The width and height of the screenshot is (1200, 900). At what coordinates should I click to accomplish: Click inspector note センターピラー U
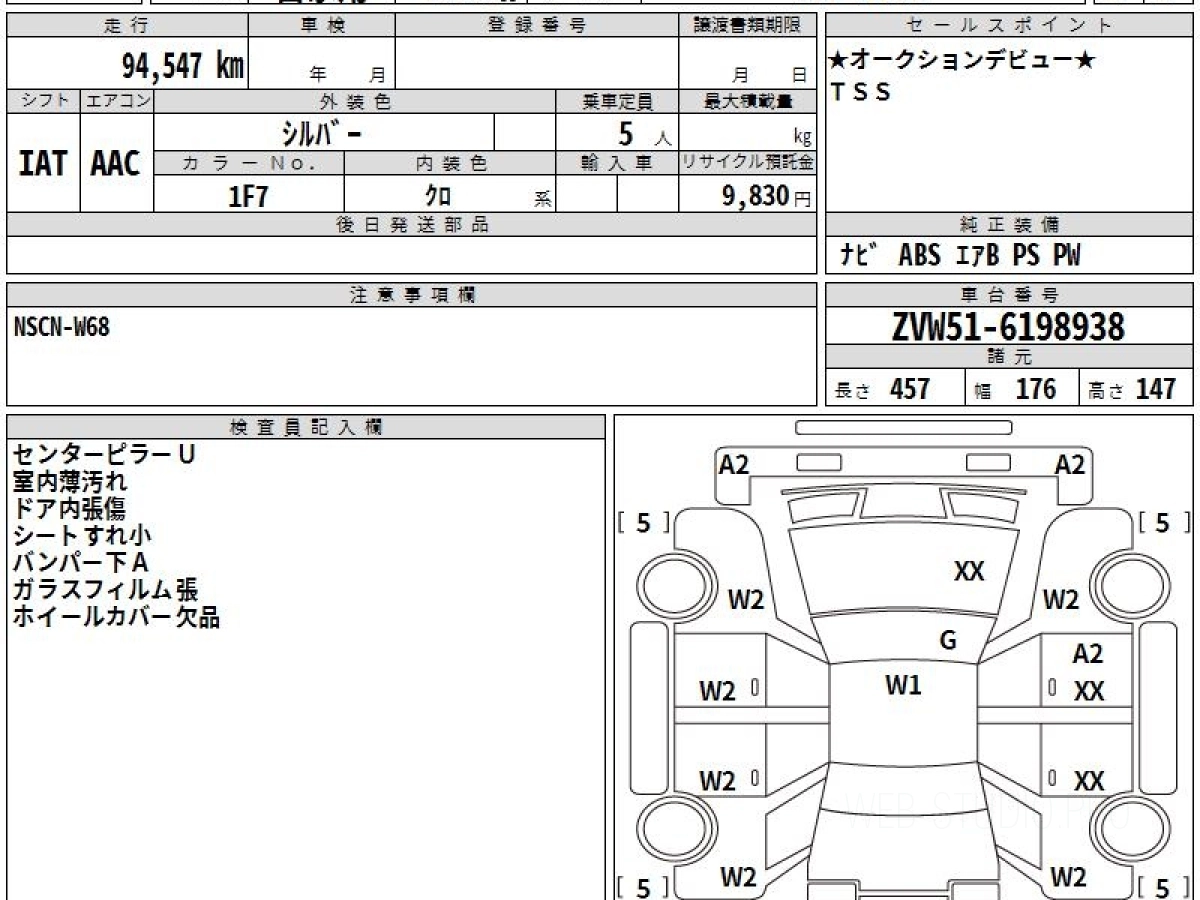[x=104, y=454]
